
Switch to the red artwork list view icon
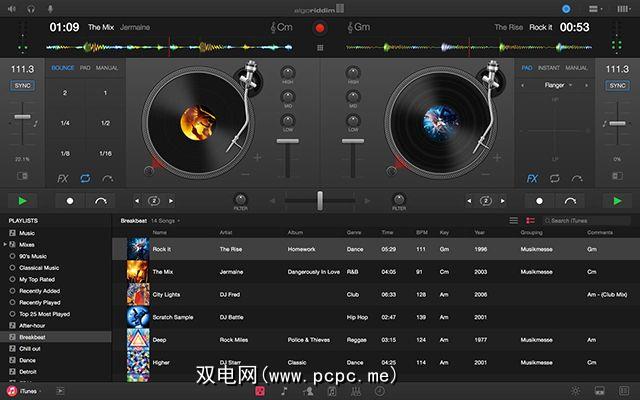(x=530, y=220)
